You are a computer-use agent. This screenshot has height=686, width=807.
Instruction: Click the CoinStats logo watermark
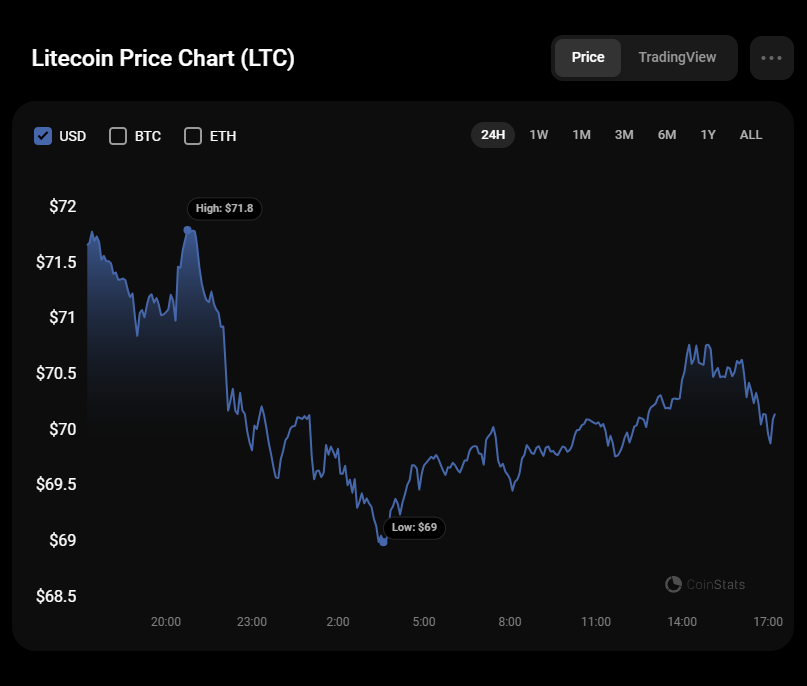pos(705,584)
